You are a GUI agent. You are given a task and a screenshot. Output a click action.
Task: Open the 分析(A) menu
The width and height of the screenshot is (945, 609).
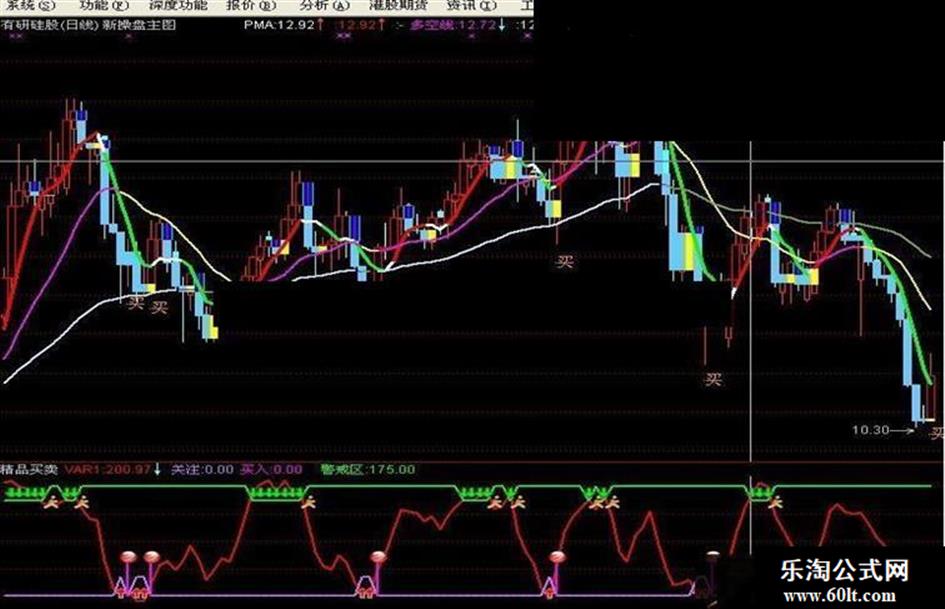click(x=324, y=5)
